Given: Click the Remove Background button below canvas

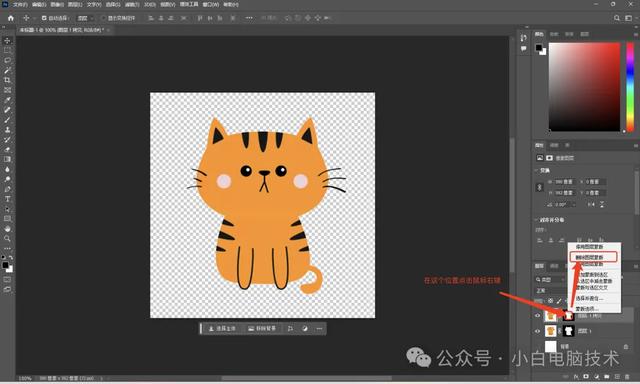Looking at the screenshot, I should 262,329.
